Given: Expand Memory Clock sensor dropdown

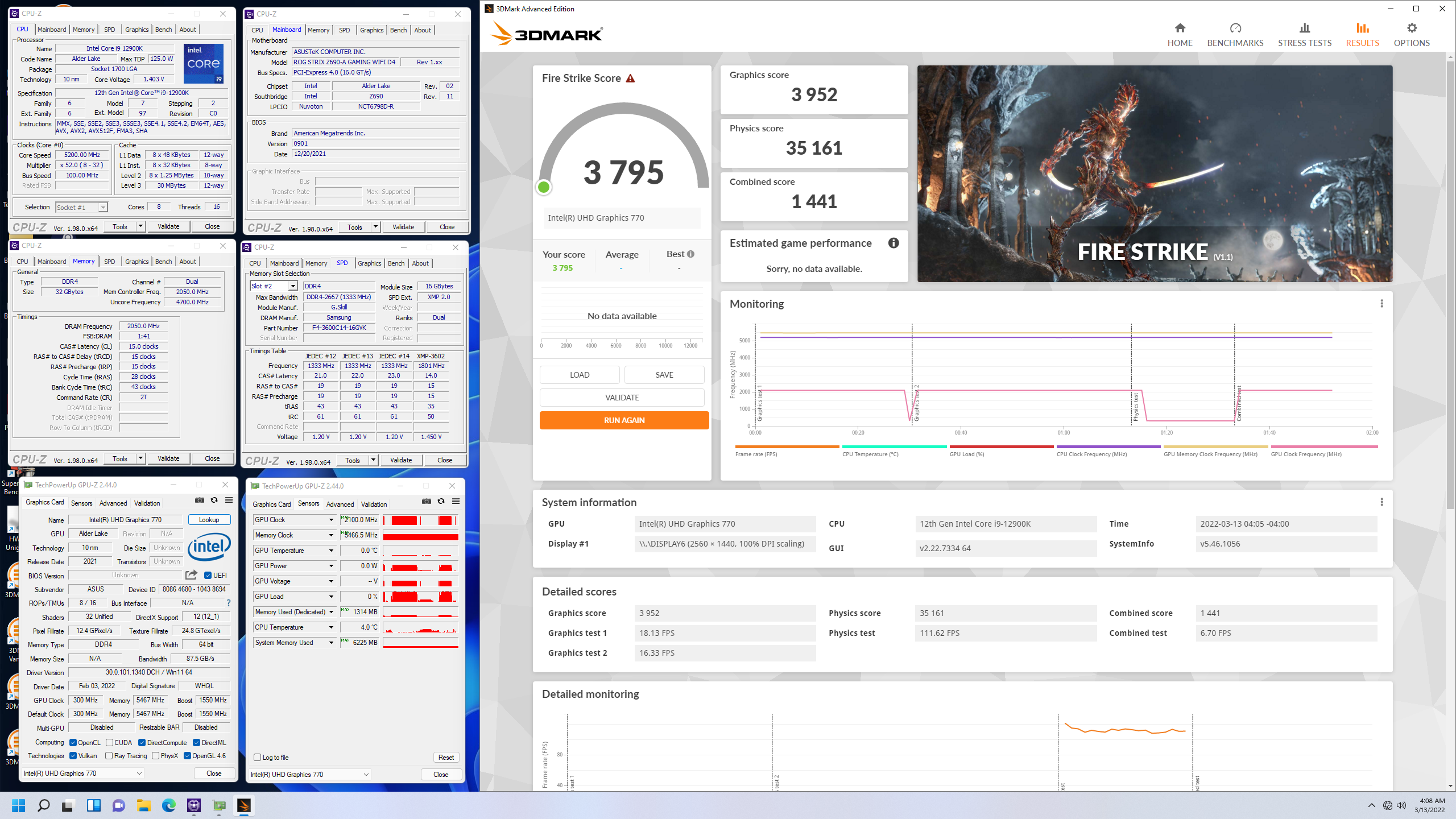Looking at the screenshot, I should tap(331, 535).
